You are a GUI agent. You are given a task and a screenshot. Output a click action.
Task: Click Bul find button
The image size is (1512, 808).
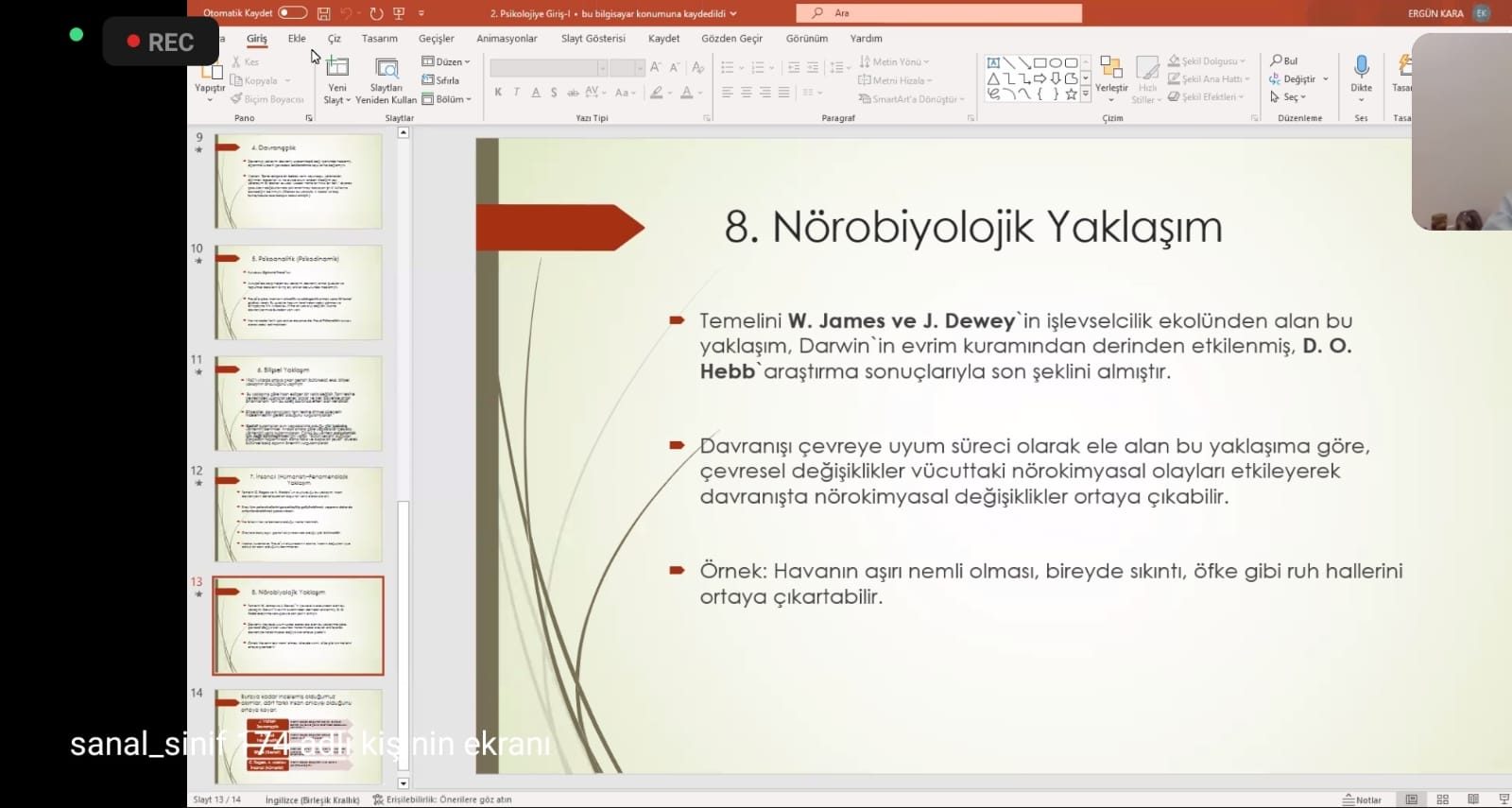point(1284,60)
